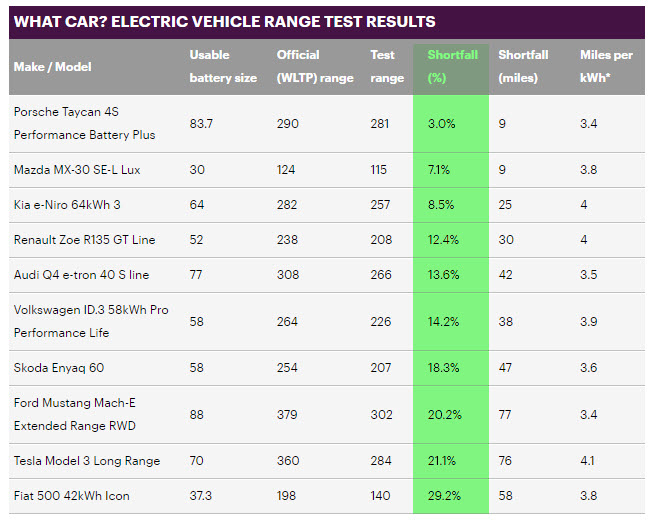This screenshot has width=651, height=522.
Task: Select the Usable battery size header
Action: pos(223,67)
